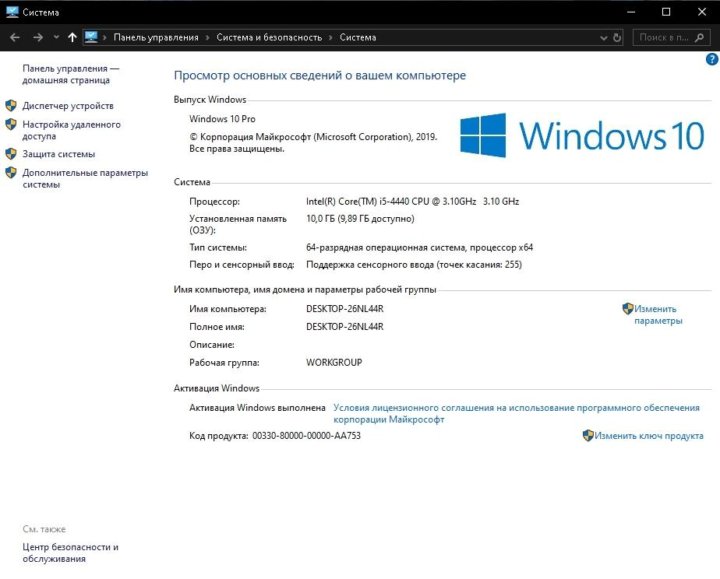The height and width of the screenshot is (579, 720).
Task: Click the Back navigation arrow
Action: tap(14, 37)
